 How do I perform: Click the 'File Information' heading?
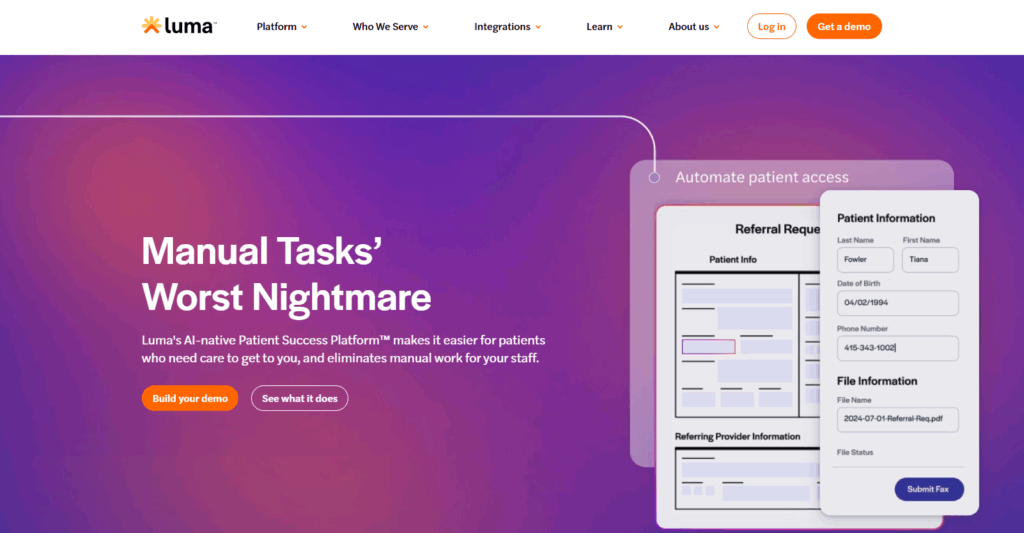[x=877, y=381]
